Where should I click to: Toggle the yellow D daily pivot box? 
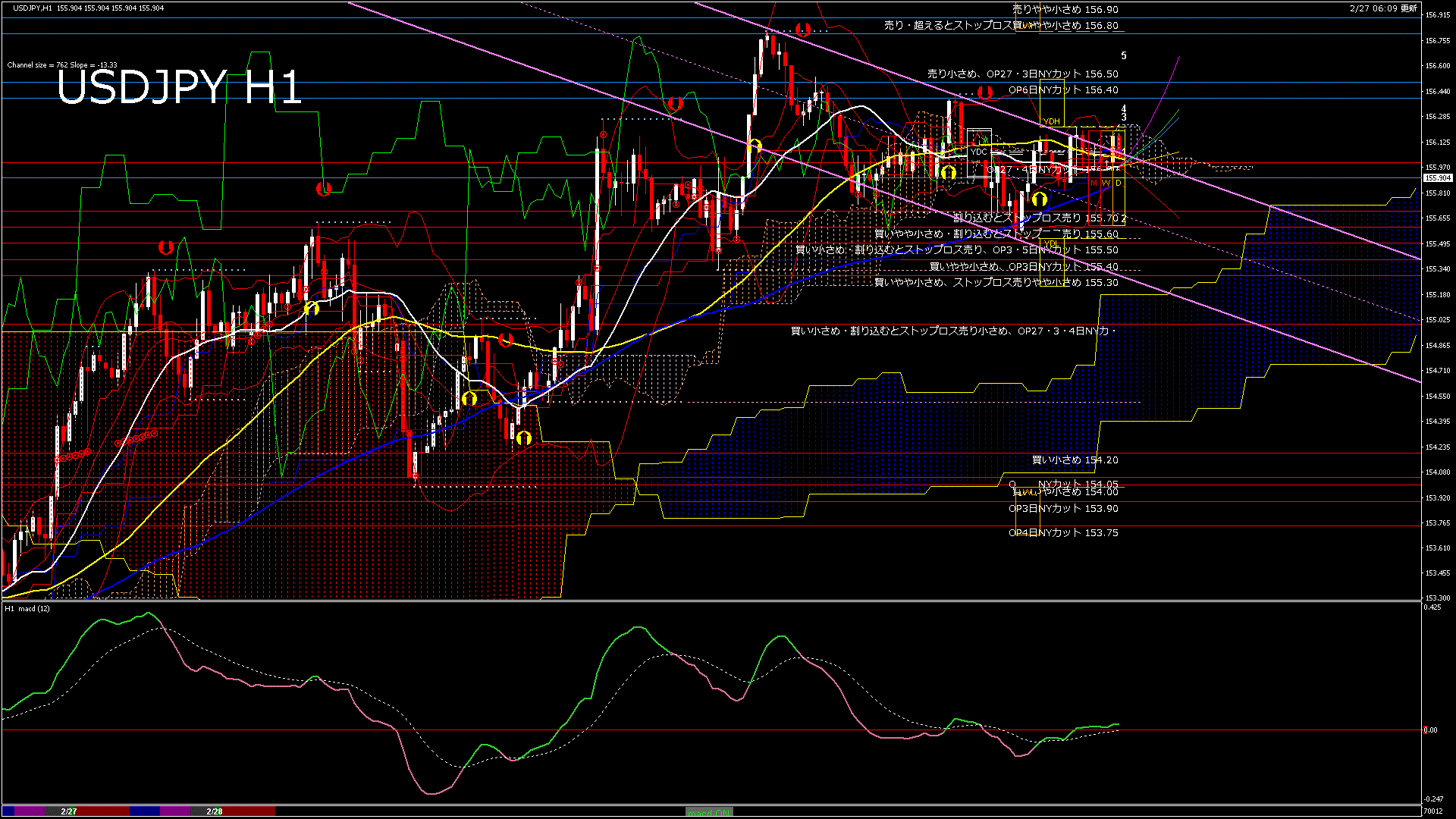1118,184
